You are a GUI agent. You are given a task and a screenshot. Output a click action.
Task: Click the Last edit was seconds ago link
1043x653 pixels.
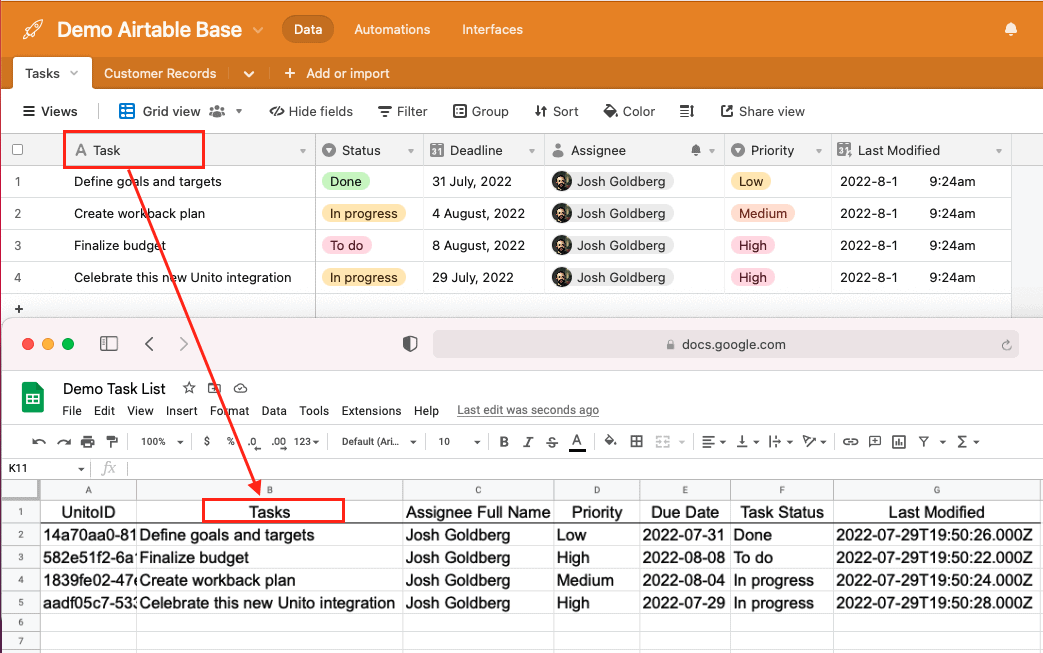(x=528, y=410)
